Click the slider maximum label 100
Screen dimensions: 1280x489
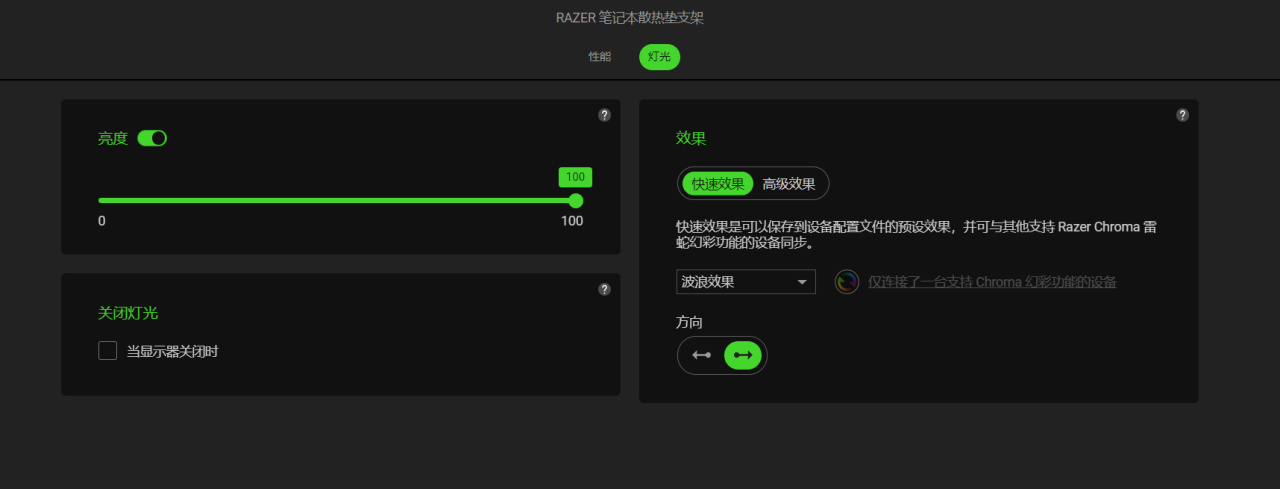(572, 221)
